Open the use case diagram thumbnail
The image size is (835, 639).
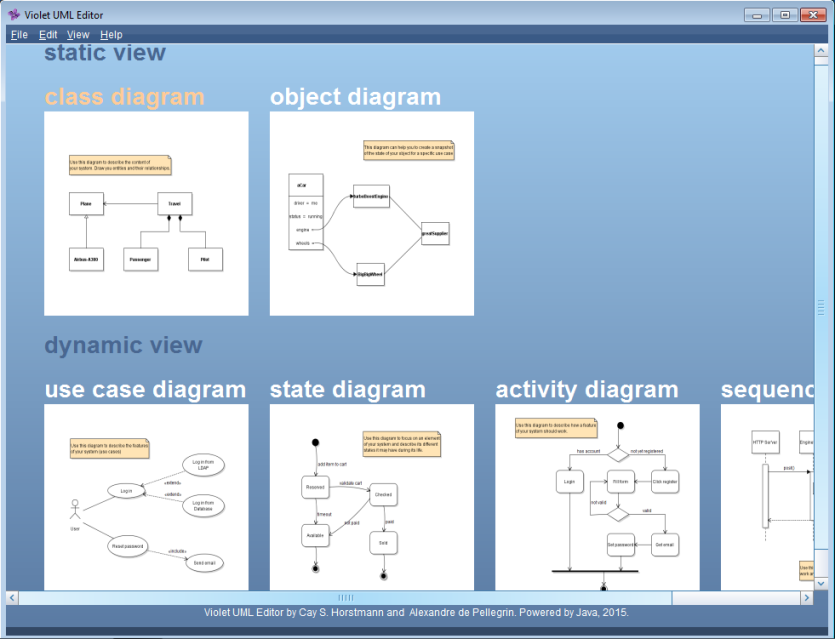click(146, 497)
